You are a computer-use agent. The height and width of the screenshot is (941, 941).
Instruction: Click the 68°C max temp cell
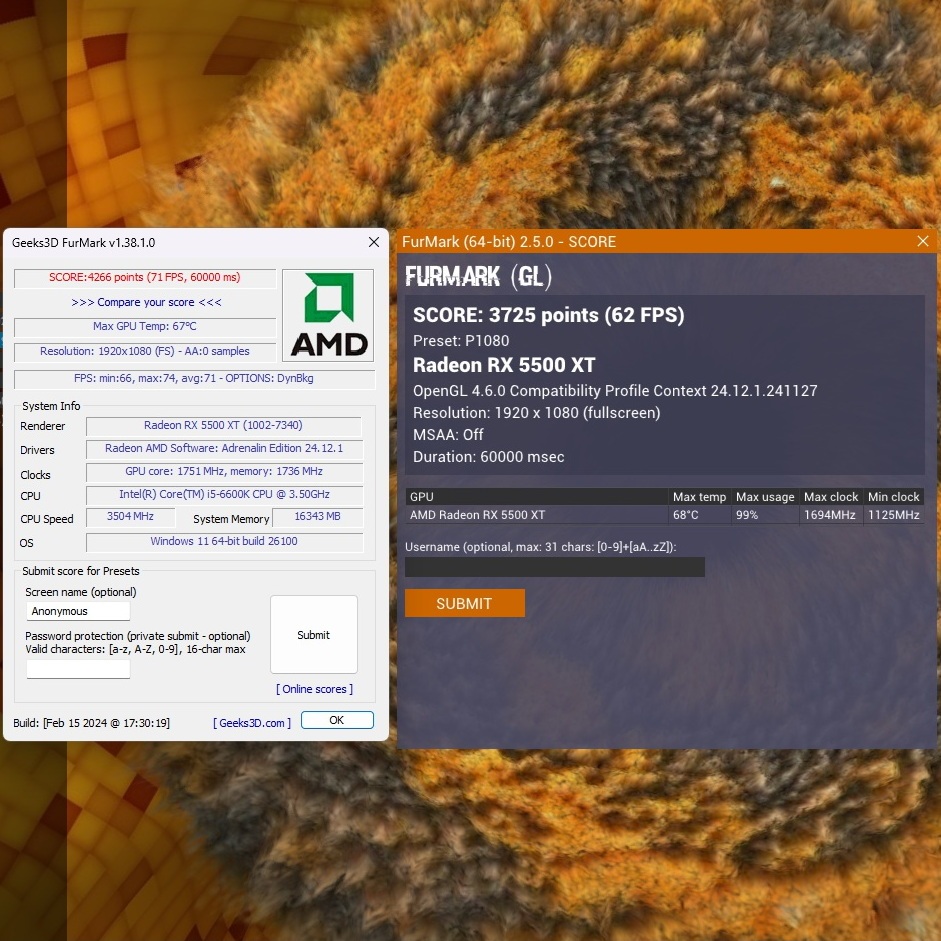700,515
